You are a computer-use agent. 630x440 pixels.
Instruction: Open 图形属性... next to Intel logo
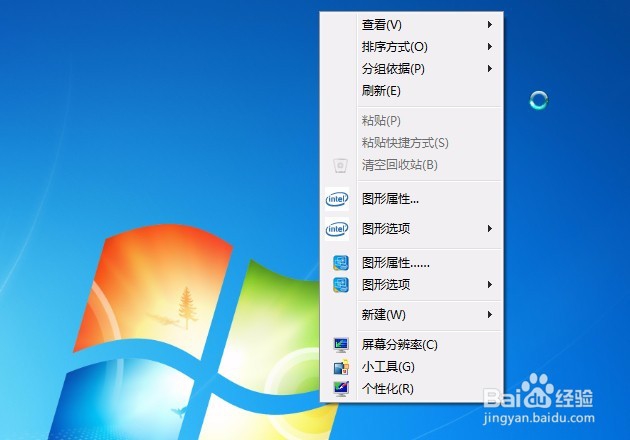click(411, 199)
